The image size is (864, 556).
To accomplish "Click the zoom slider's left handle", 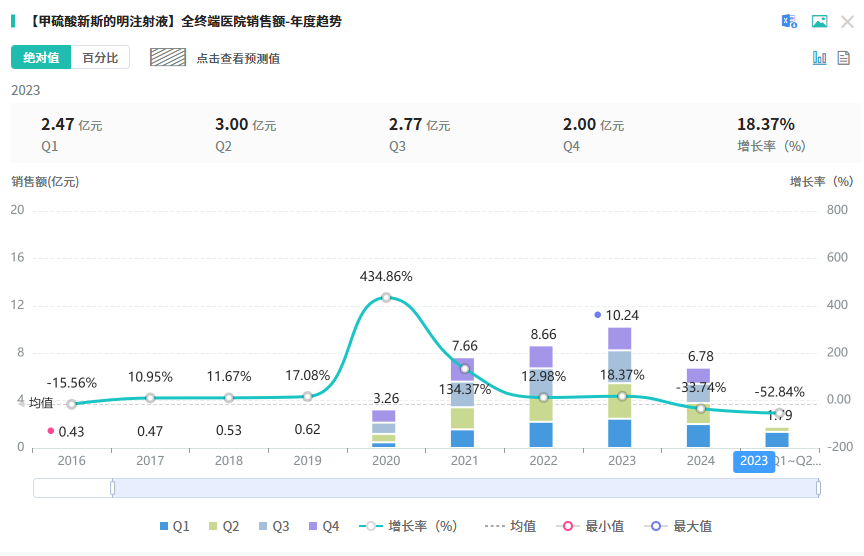I will (113, 488).
